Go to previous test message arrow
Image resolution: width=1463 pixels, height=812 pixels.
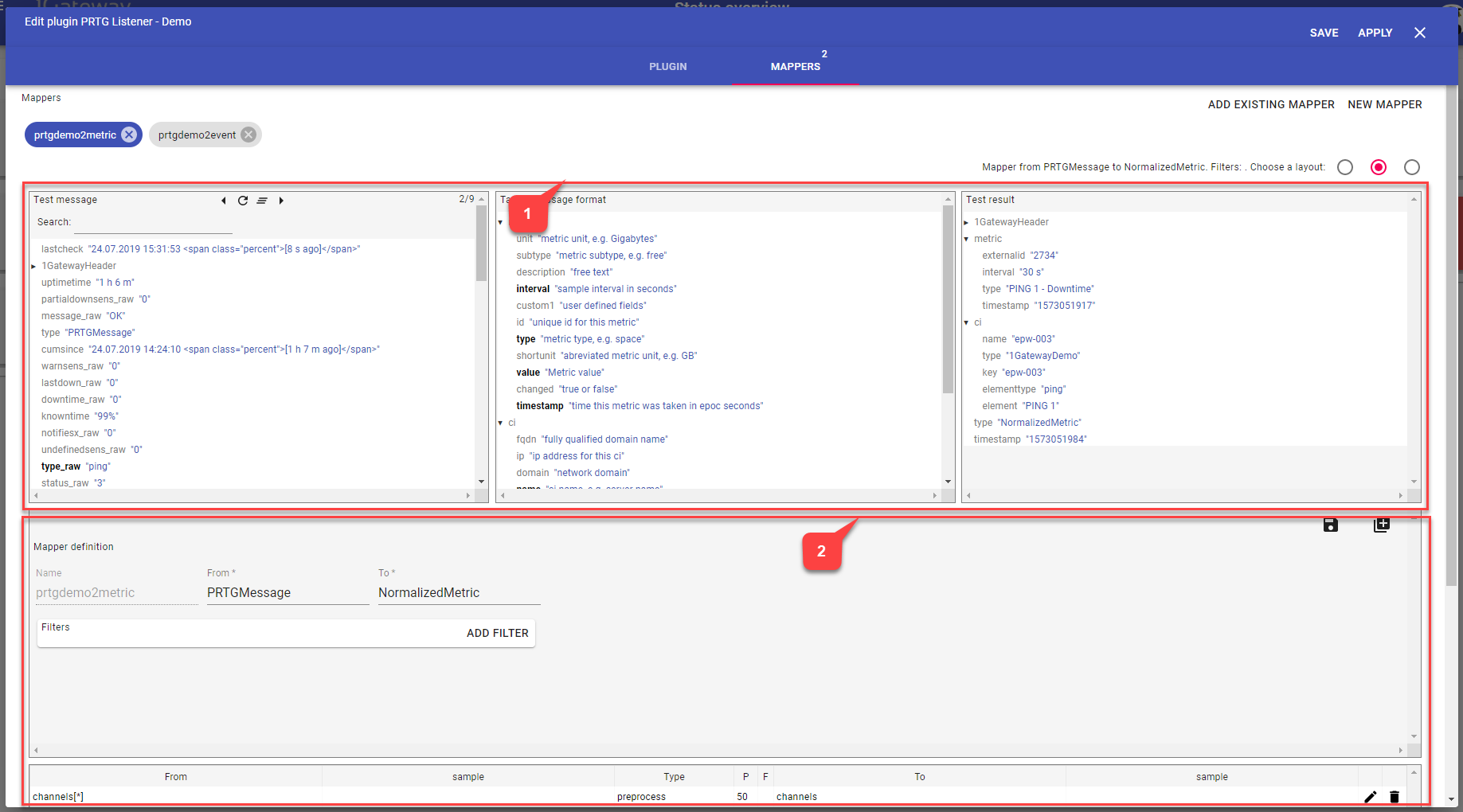(x=224, y=201)
